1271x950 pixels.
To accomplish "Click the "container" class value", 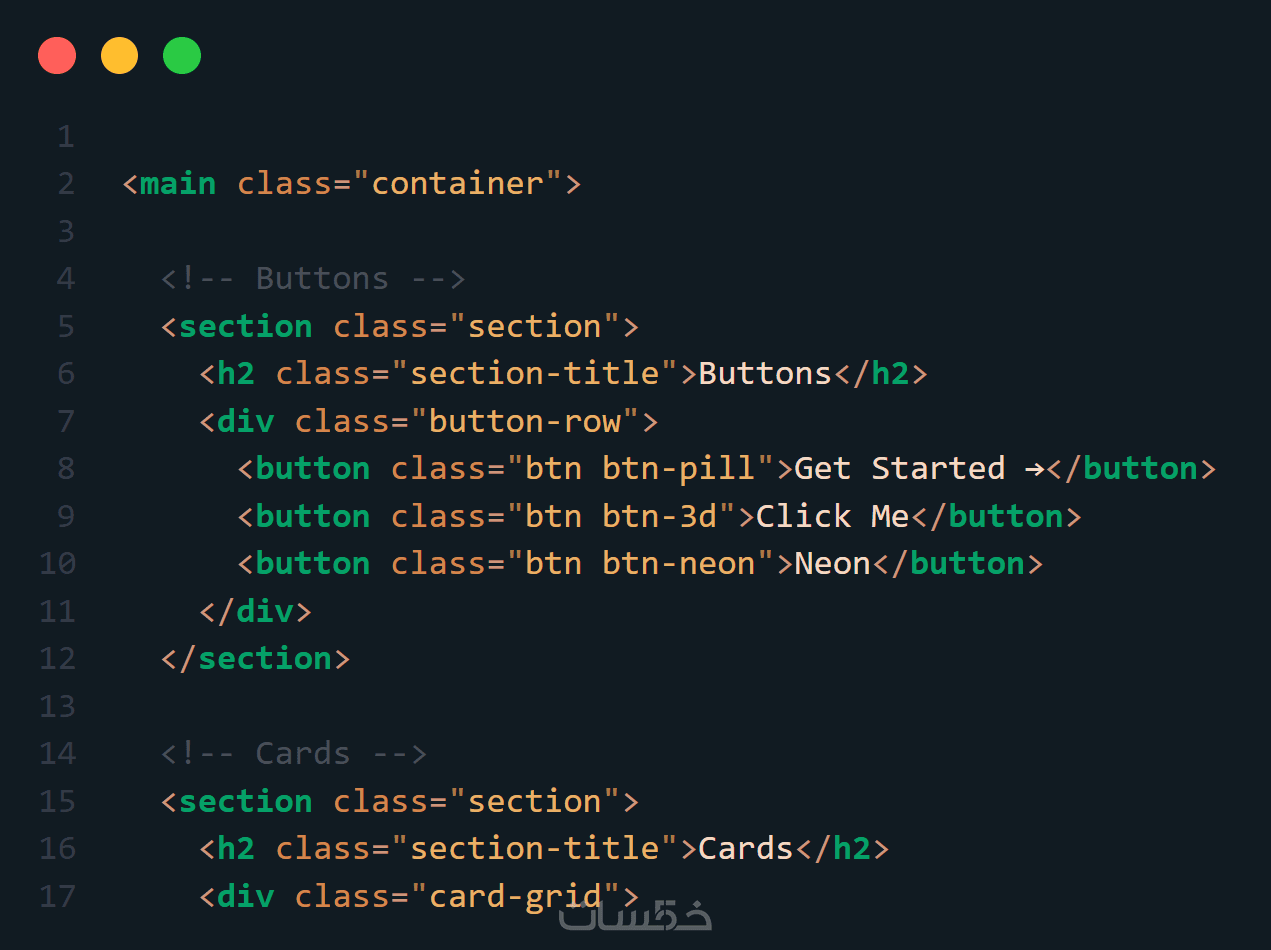I will (x=457, y=184).
